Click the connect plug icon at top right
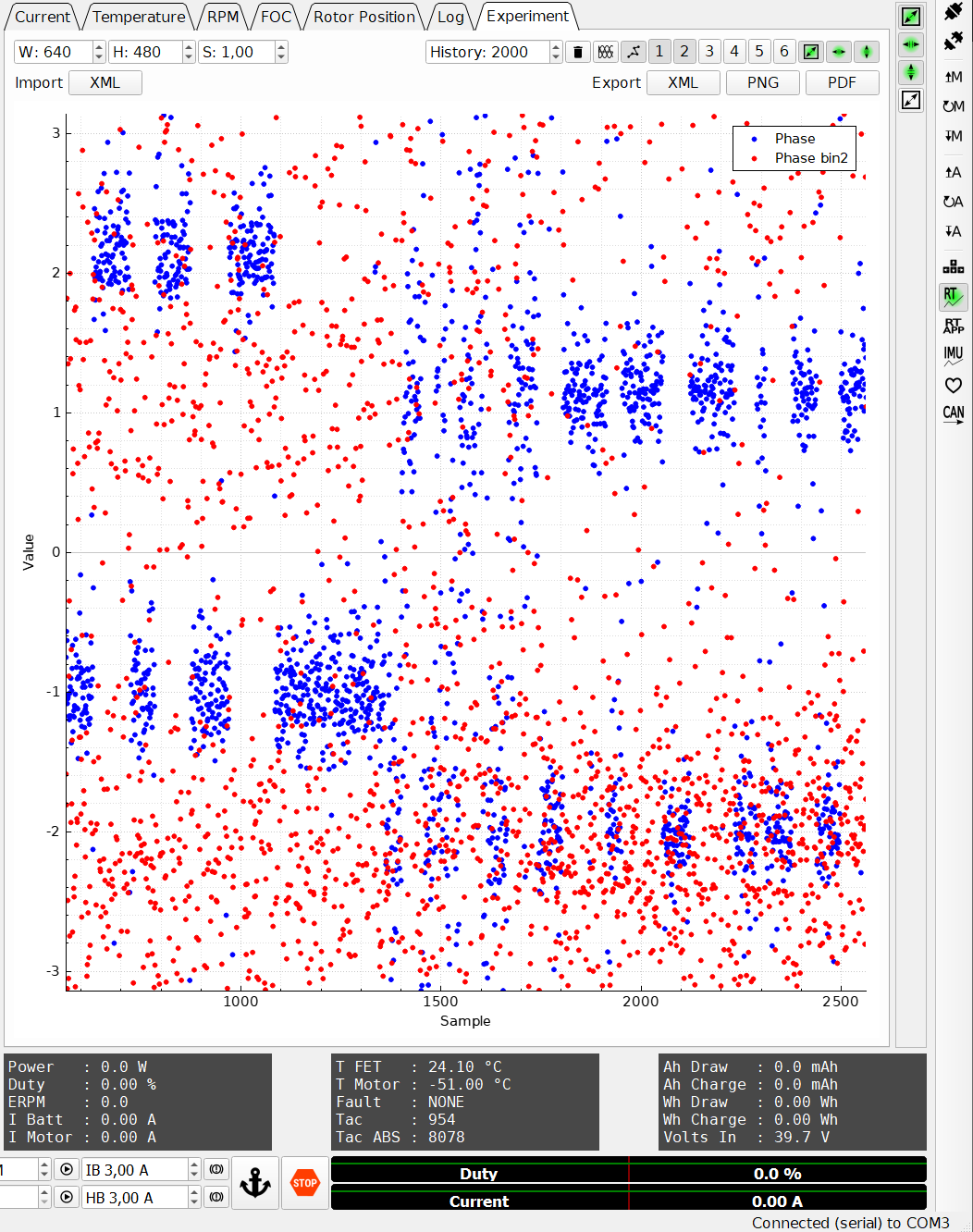The width and height of the screenshot is (973, 1232). (x=953, y=13)
